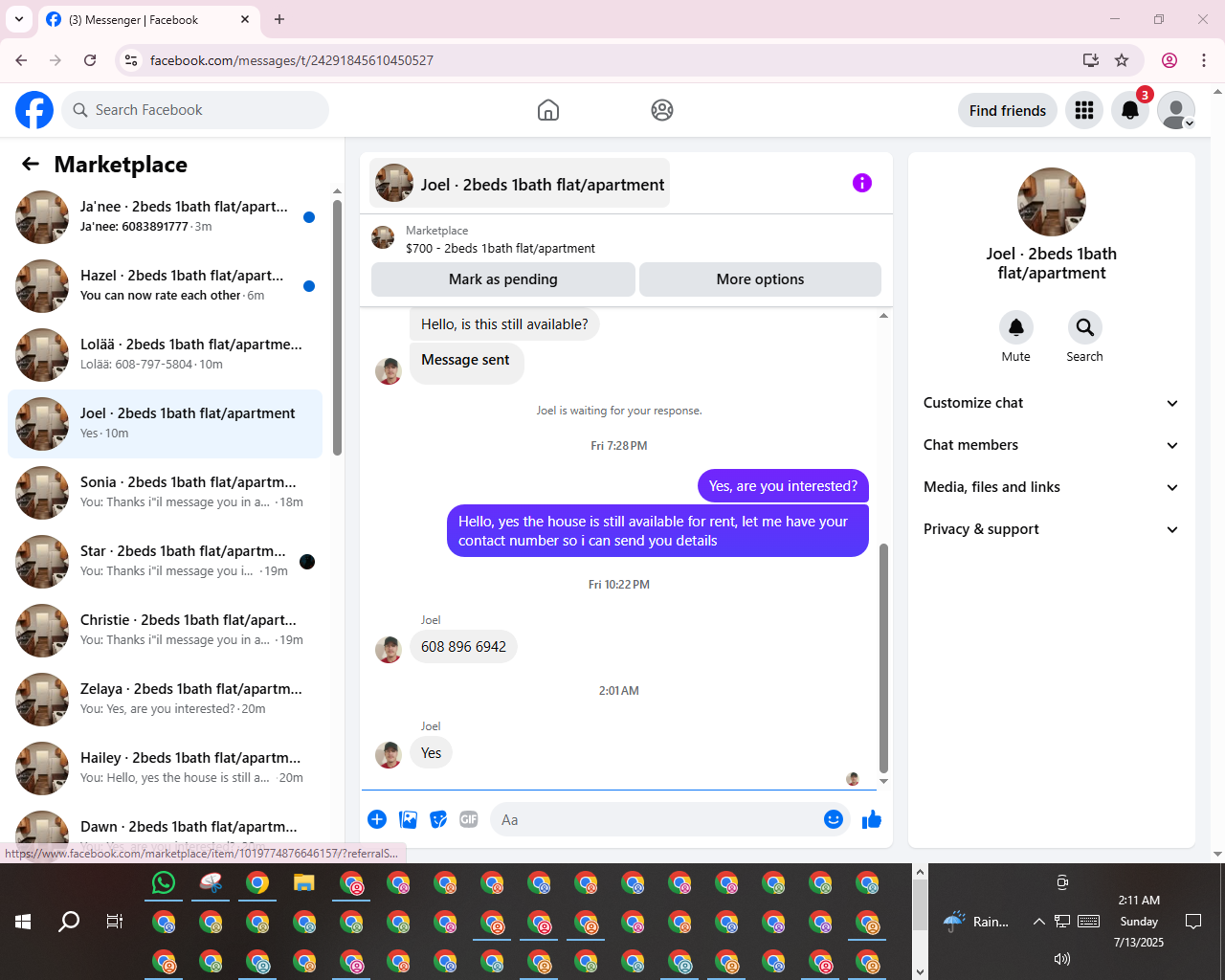The height and width of the screenshot is (980, 1225).
Task: Open the Chrome profile icon in toolbar
Action: [x=1169, y=60]
